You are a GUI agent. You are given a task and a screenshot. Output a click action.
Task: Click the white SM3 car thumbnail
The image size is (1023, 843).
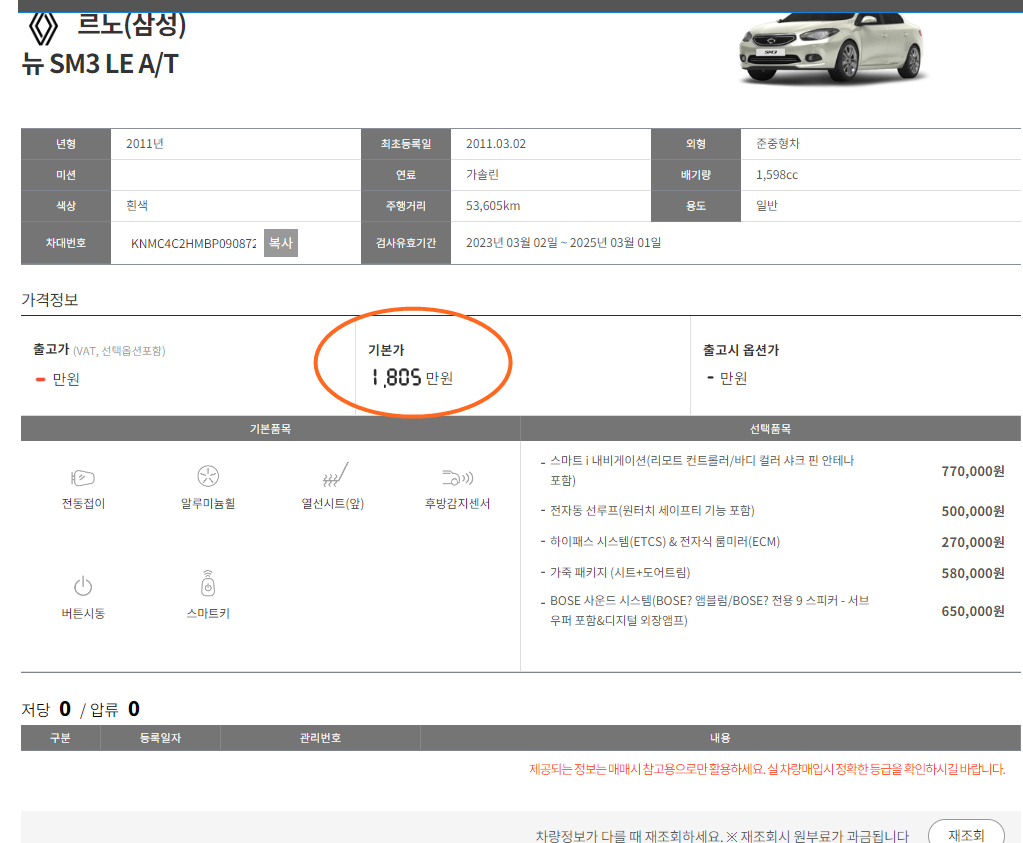[831, 48]
